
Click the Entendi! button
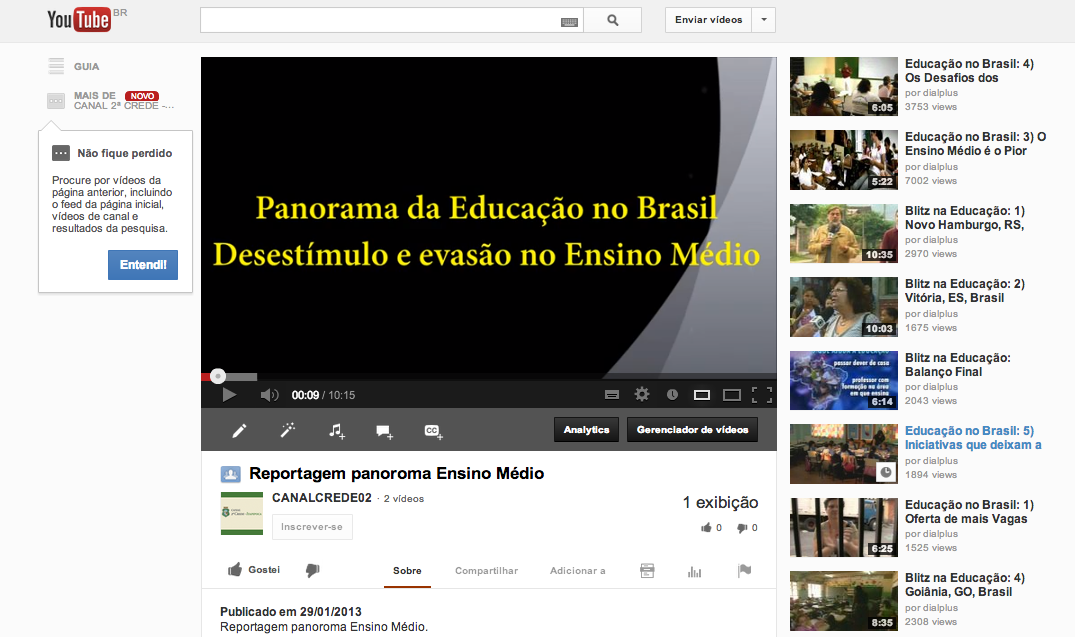tap(143, 265)
